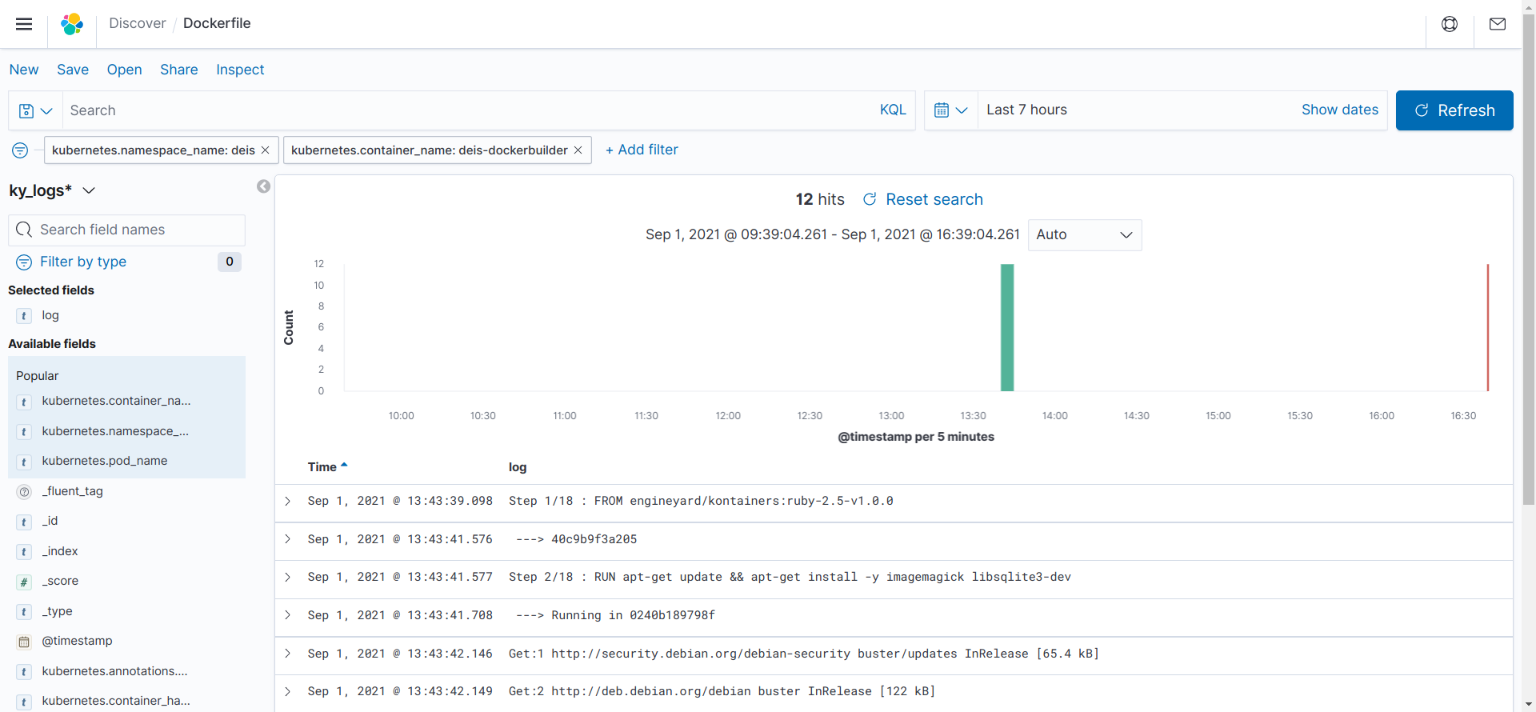Open the help menu icon
1536x712 pixels.
1449,24
